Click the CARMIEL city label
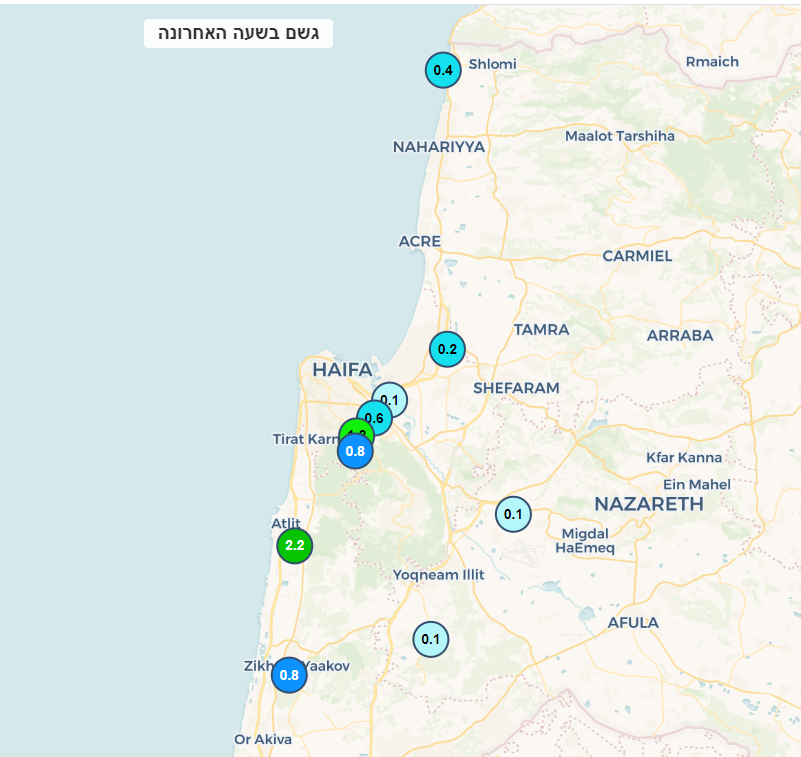This screenshot has width=801, height=757. pos(637,256)
